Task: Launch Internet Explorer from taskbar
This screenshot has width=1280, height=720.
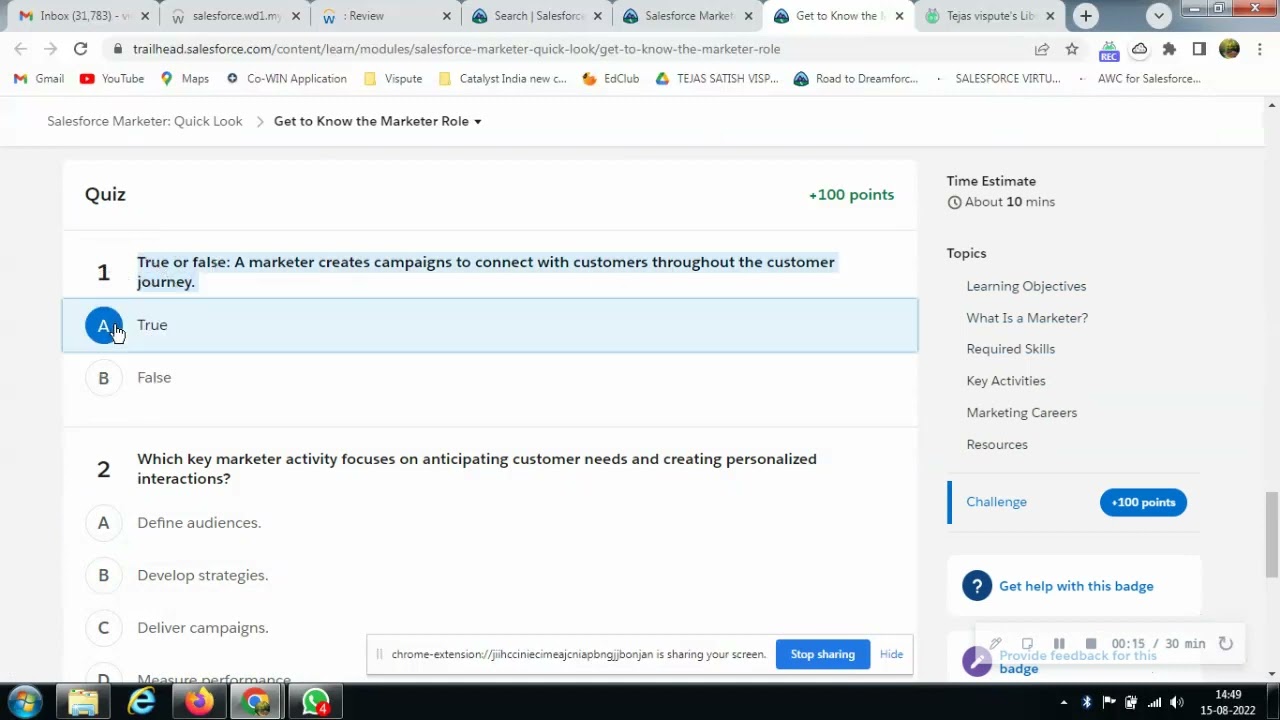Action: [141, 702]
